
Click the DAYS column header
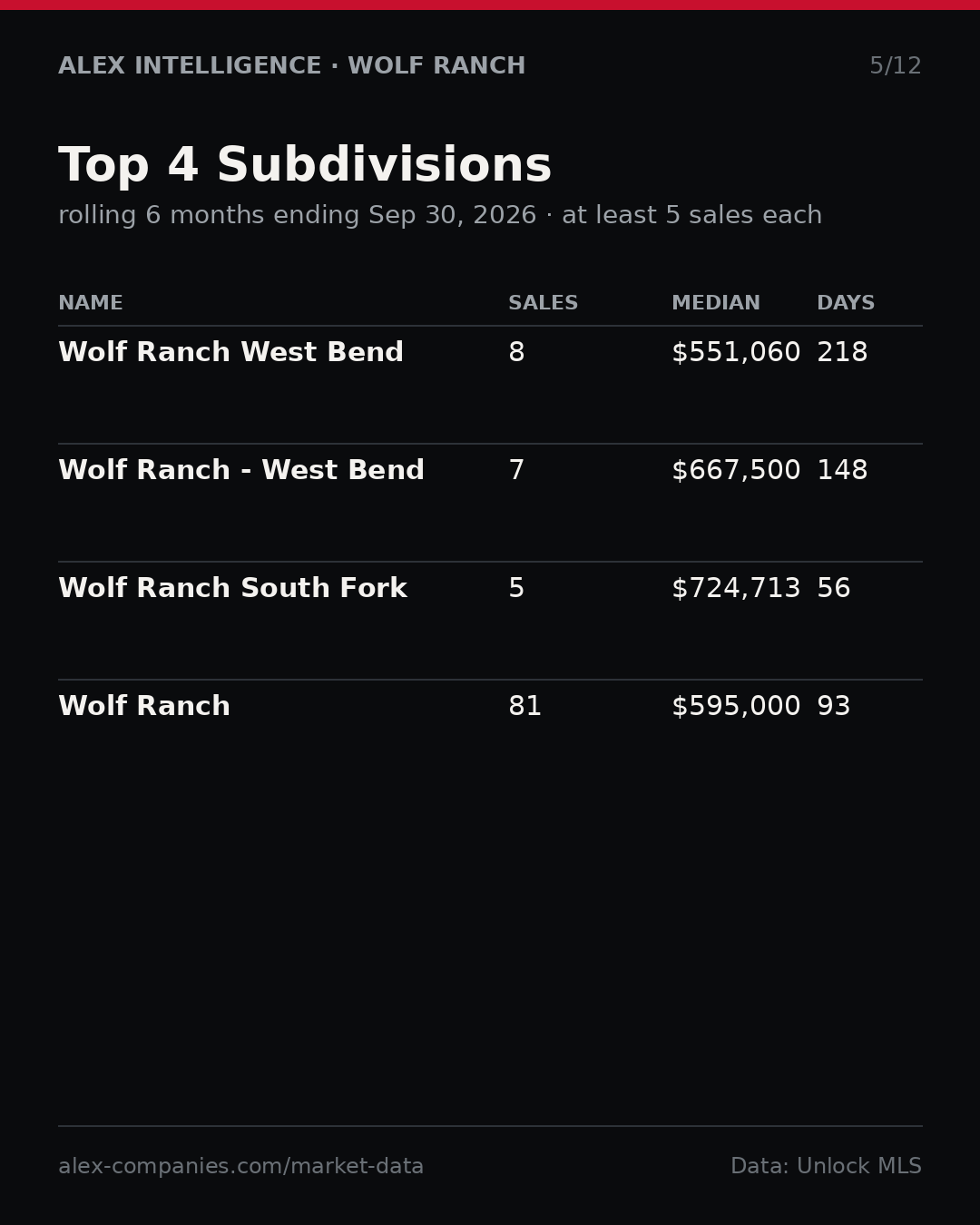846,304
